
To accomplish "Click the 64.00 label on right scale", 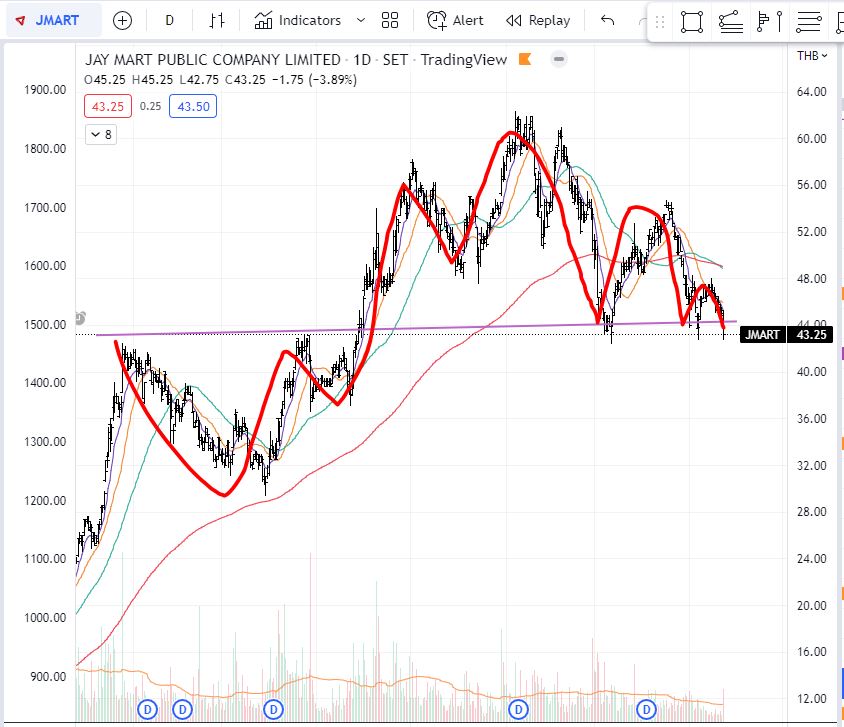I will (811, 91).
